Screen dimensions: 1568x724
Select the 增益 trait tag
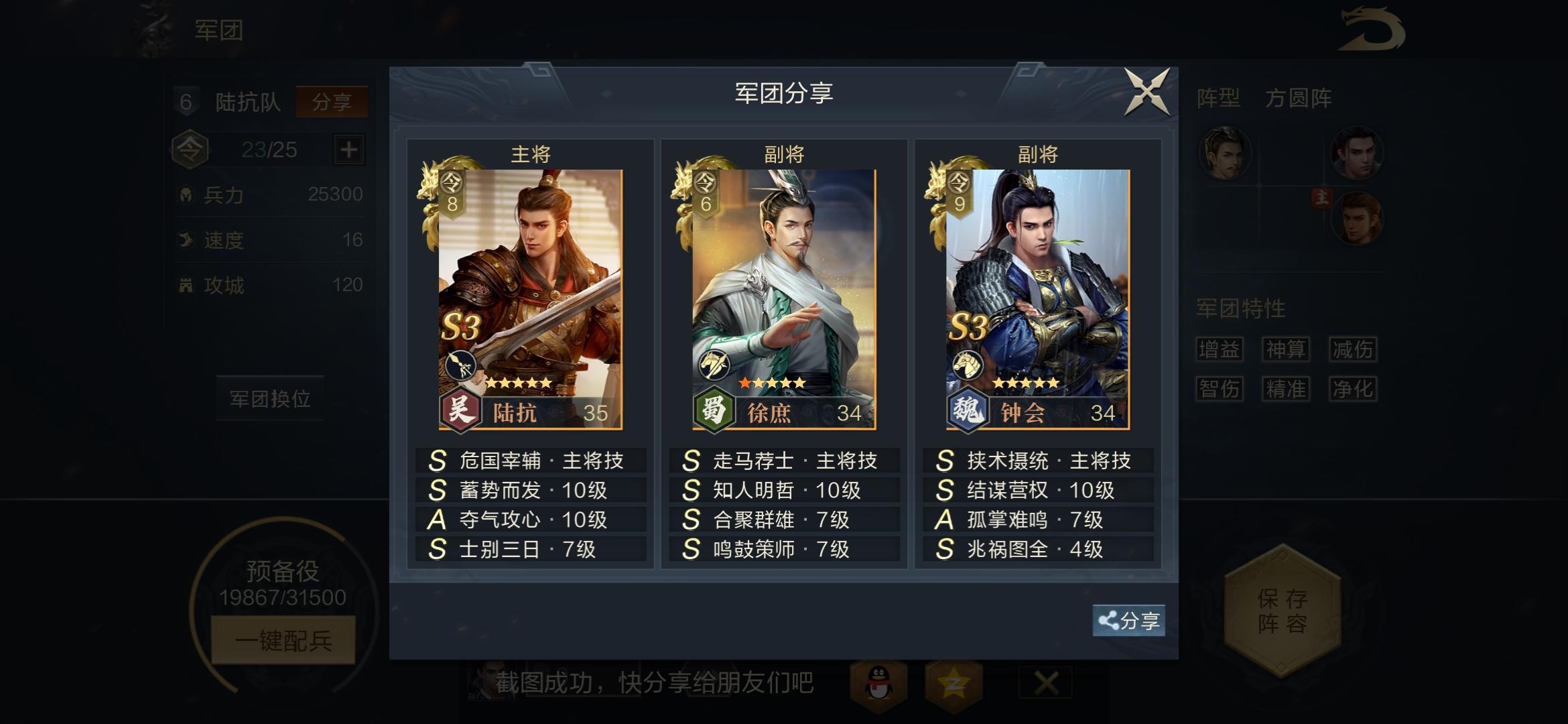click(x=1220, y=349)
